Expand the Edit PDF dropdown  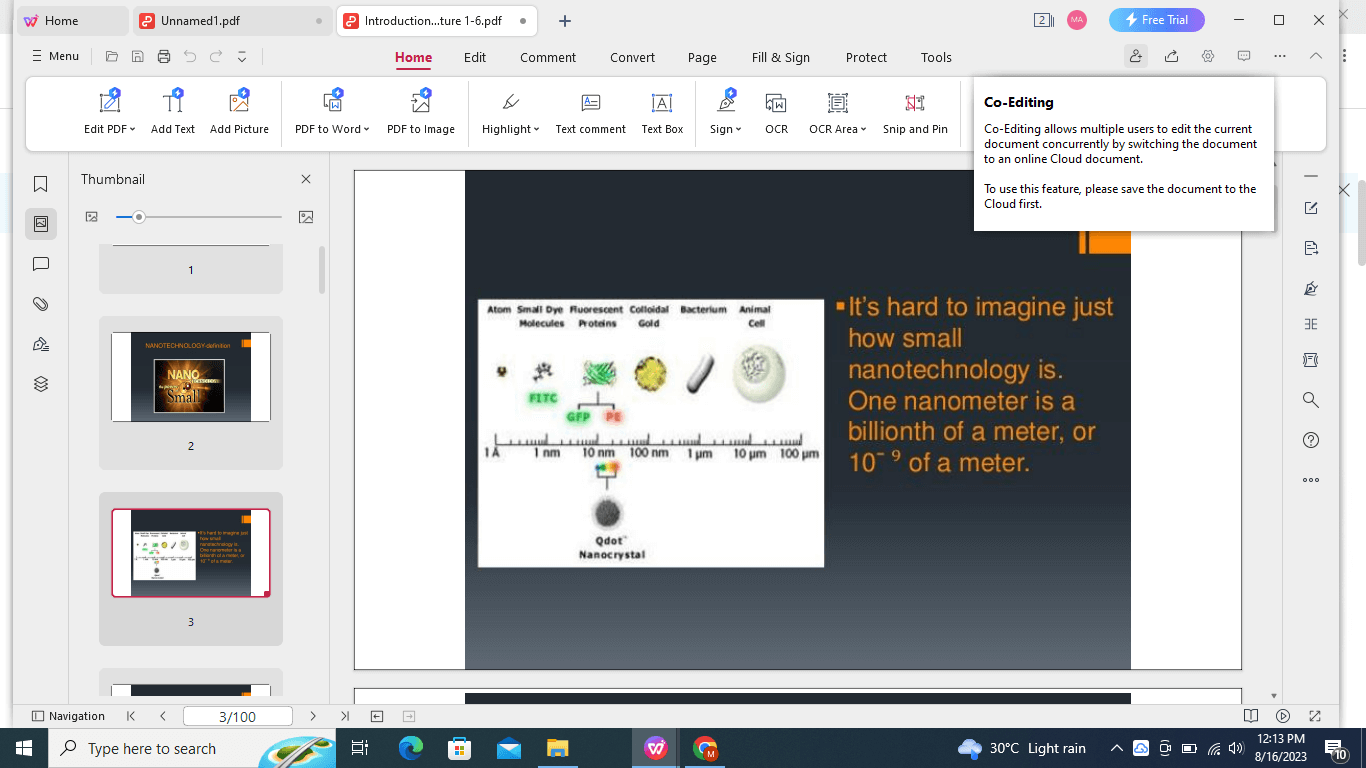131,130
